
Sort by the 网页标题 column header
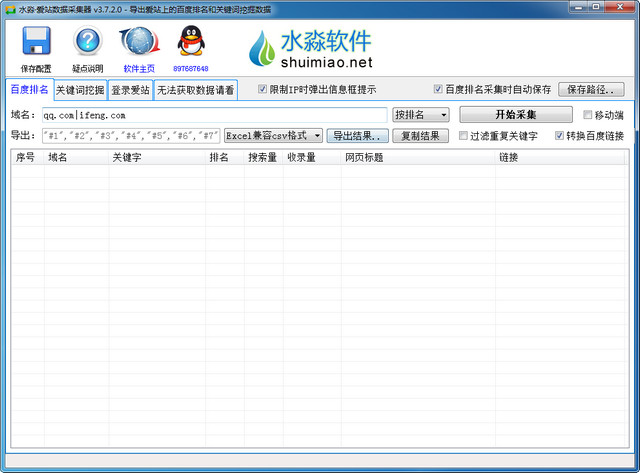click(418, 158)
